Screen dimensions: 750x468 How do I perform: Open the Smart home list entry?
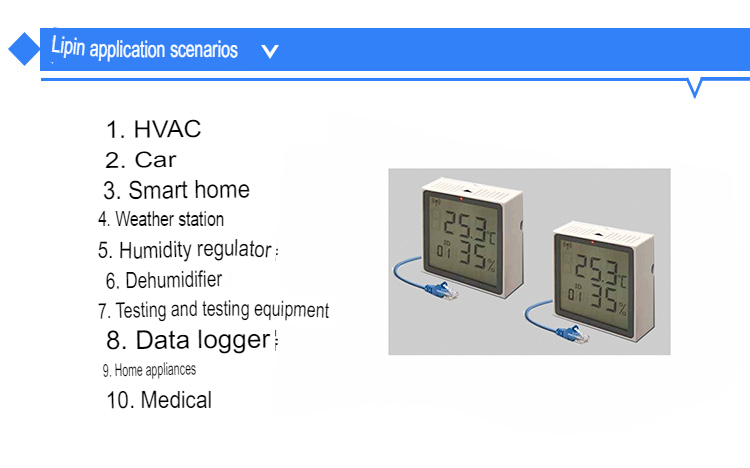[x=176, y=190]
